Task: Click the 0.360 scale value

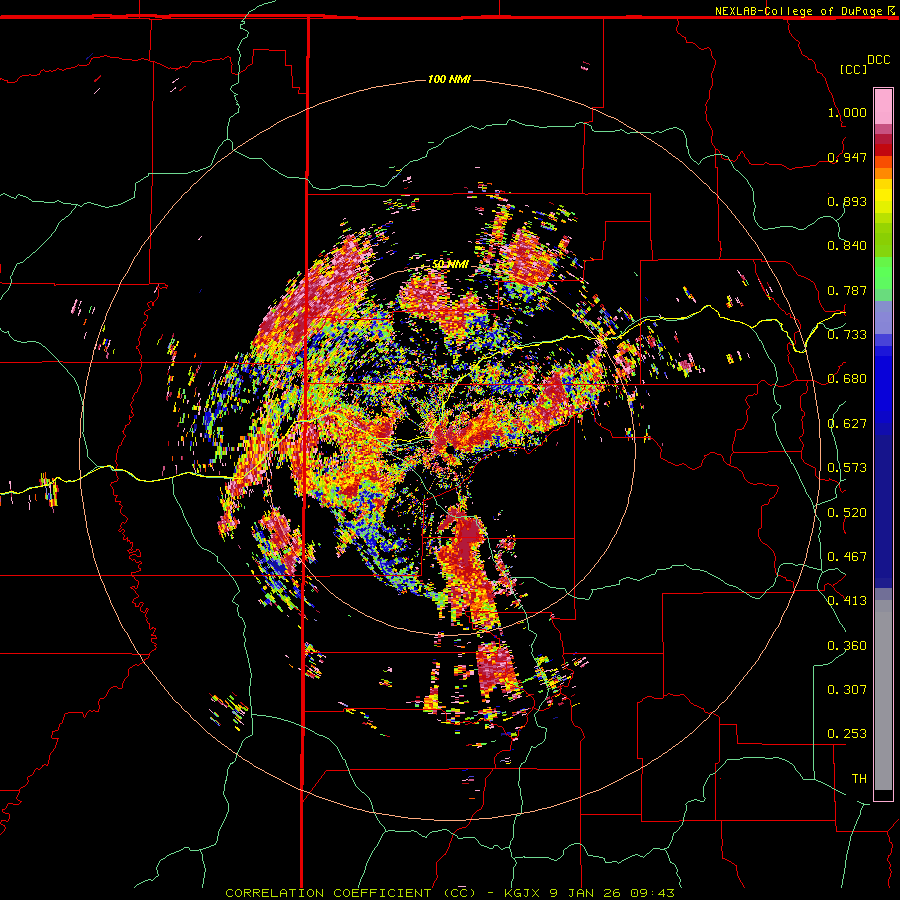Action: [x=847, y=646]
